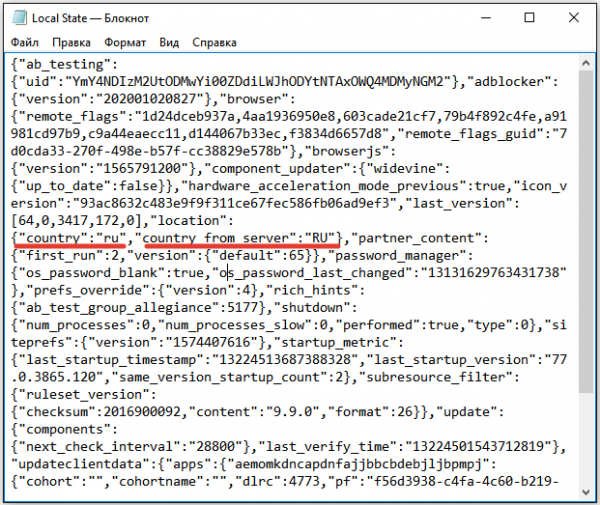The height and width of the screenshot is (505, 600).
Task: Click the text "ab_testing"
Action: click(x=65, y=64)
